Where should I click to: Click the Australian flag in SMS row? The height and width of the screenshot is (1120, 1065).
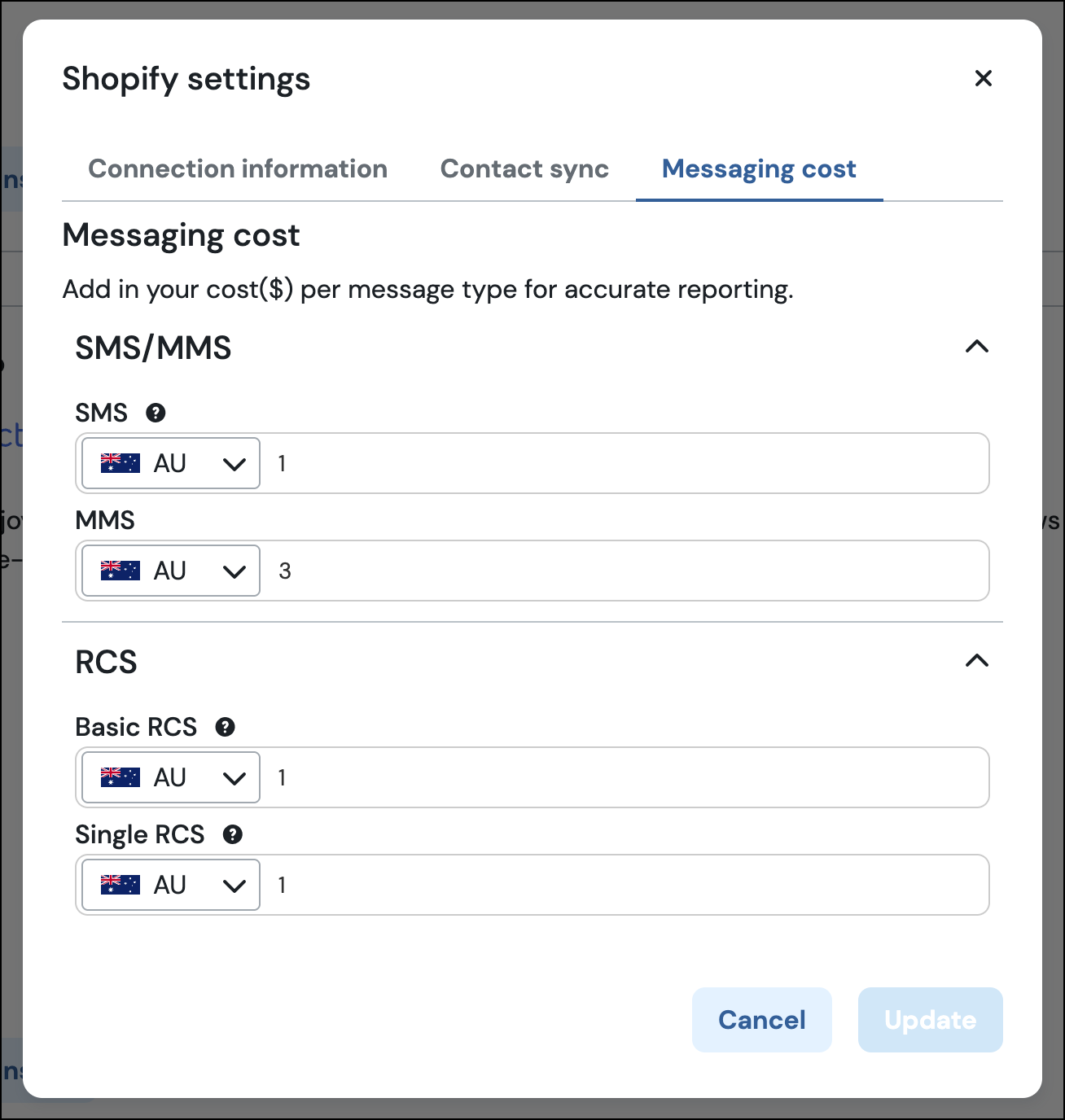[121, 463]
